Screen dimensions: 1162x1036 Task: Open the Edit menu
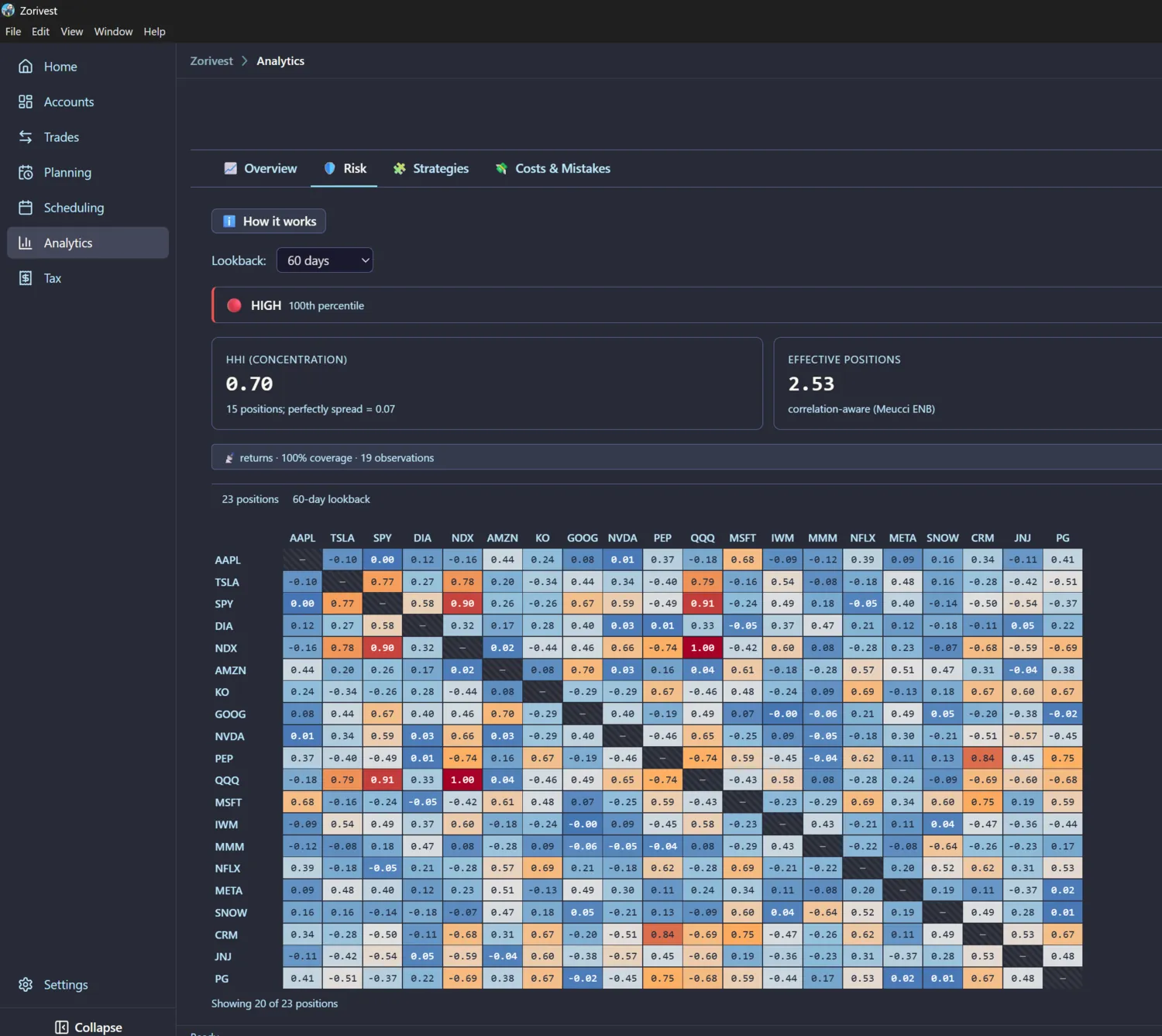click(x=40, y=32)
